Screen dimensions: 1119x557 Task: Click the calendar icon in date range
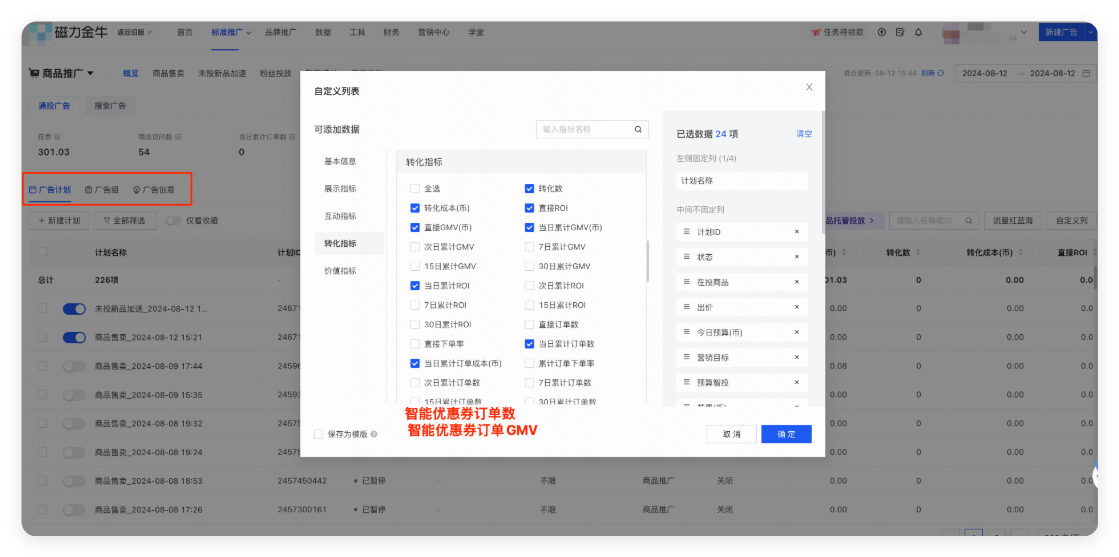(1085, 73)
